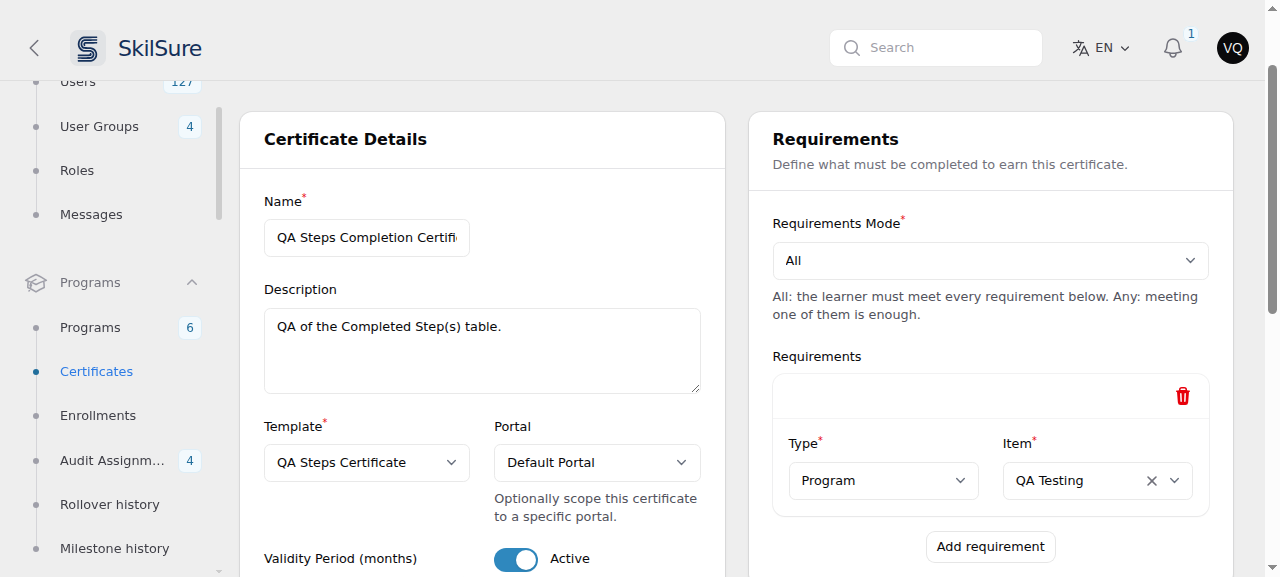The image size is (1280, 577).
Task: Clear the QA Testing item selection
Action: pyautogui.click(x=1151, y=481)
